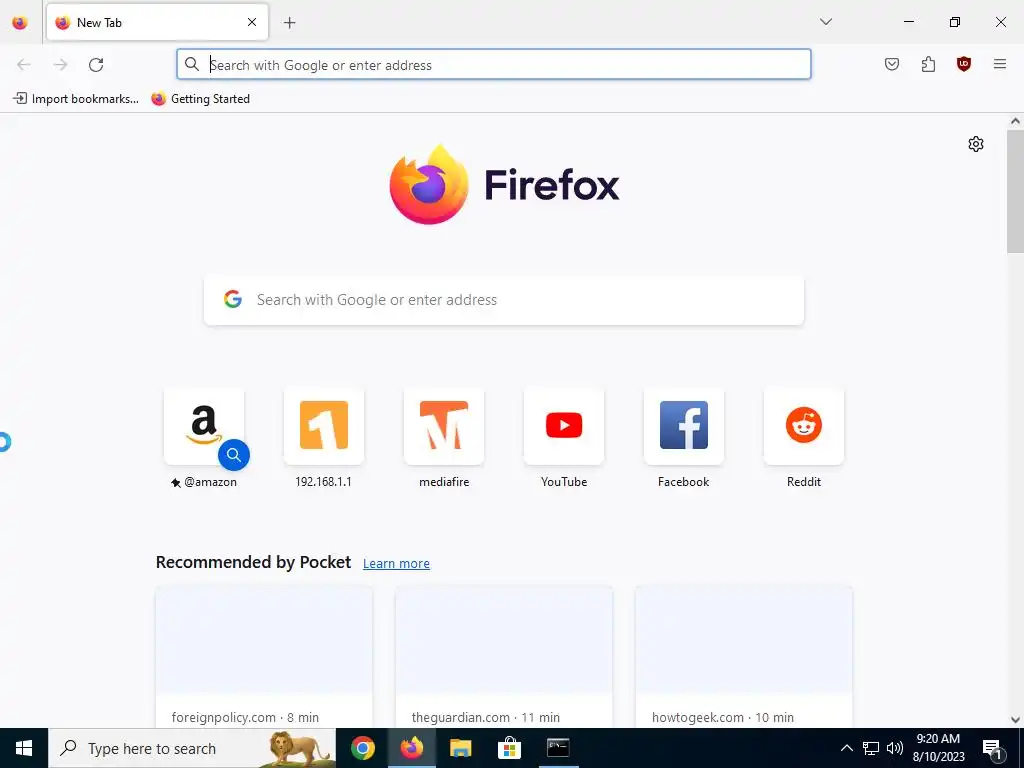Open the foreignpolicy.com Pocket story card
Image resolution: width=1024 pixels, height=768 pixels.
pos(264,657)
